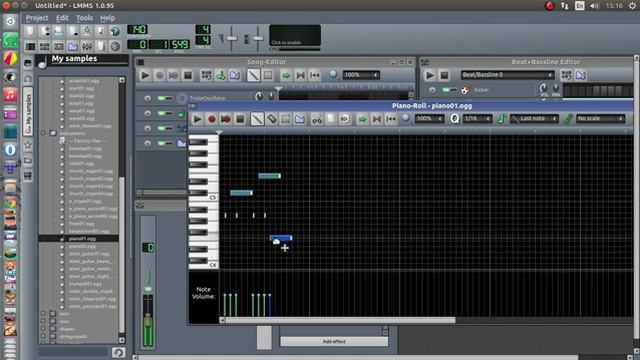The image size is (640, 360).
Task: Mute the fourth Song-Editor track
Action: 162,144
